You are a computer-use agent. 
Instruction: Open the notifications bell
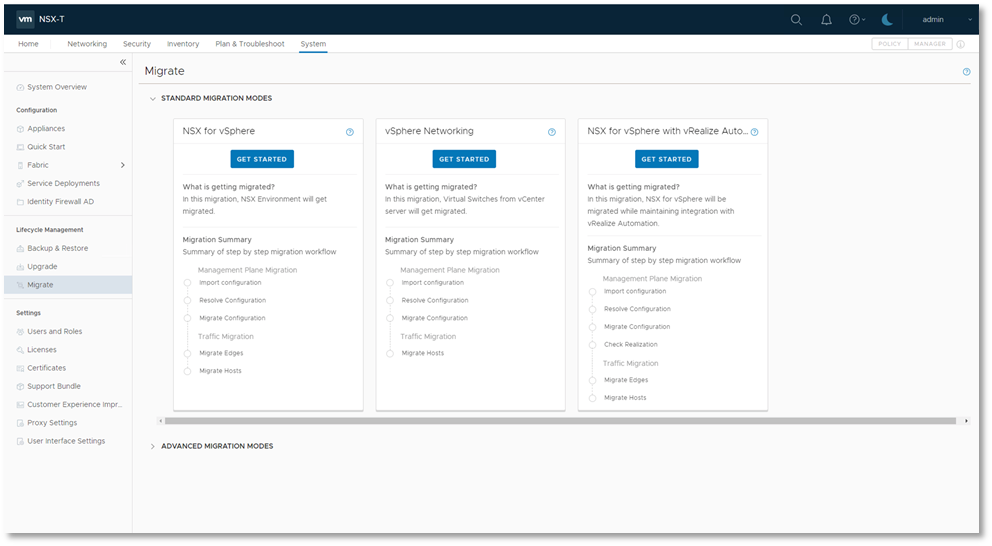(x=826, y=20)
